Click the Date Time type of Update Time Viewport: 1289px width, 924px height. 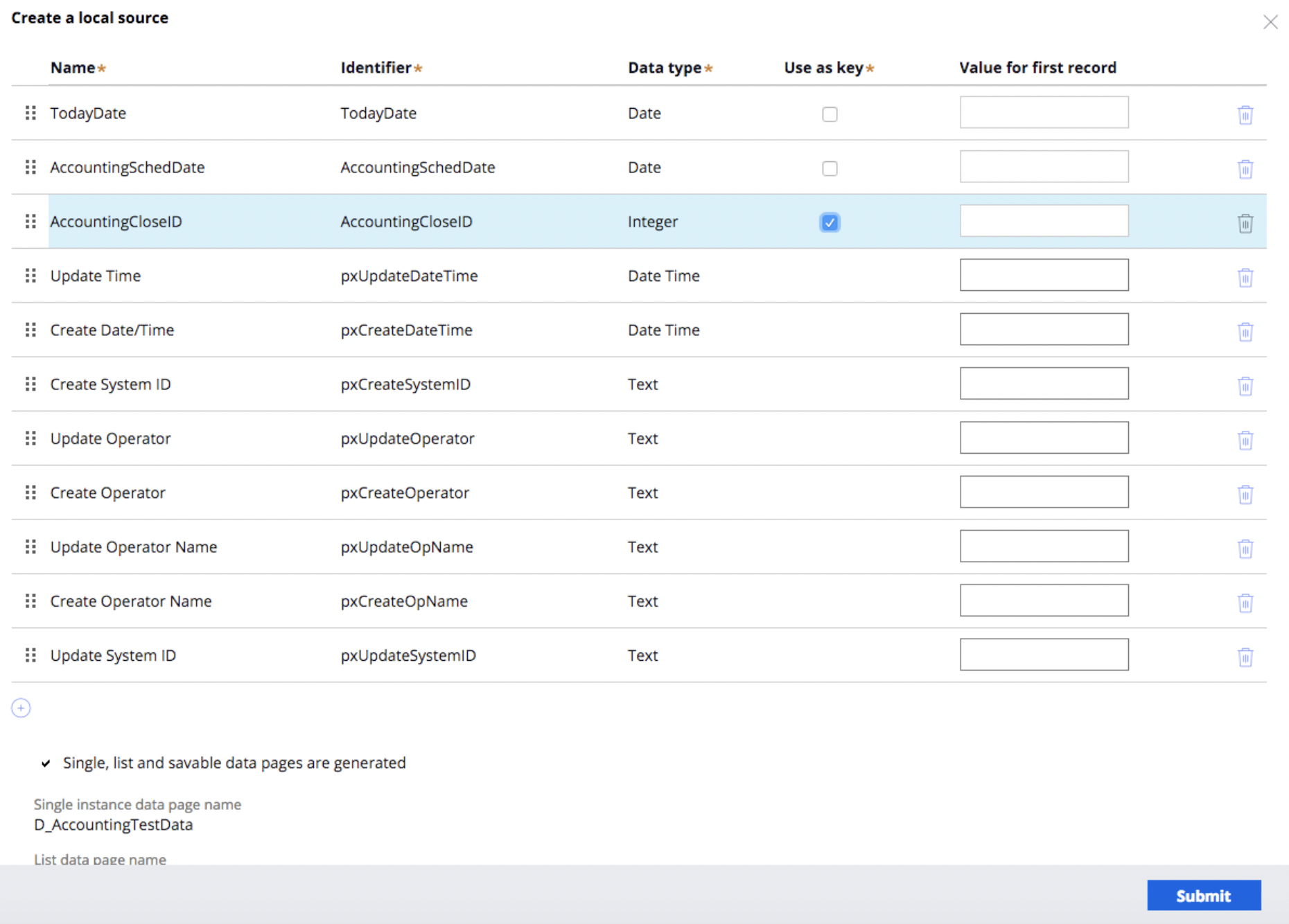(x=664, y=276)
